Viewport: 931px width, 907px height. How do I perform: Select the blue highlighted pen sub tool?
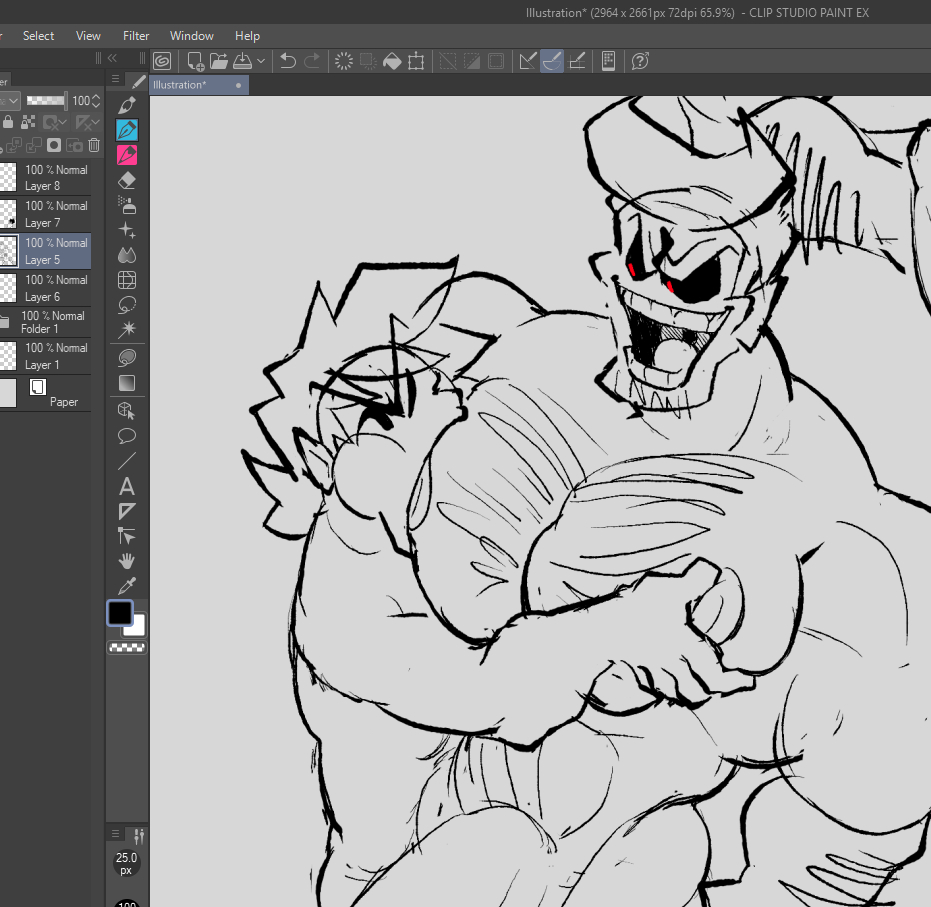[x=127, y=130]
